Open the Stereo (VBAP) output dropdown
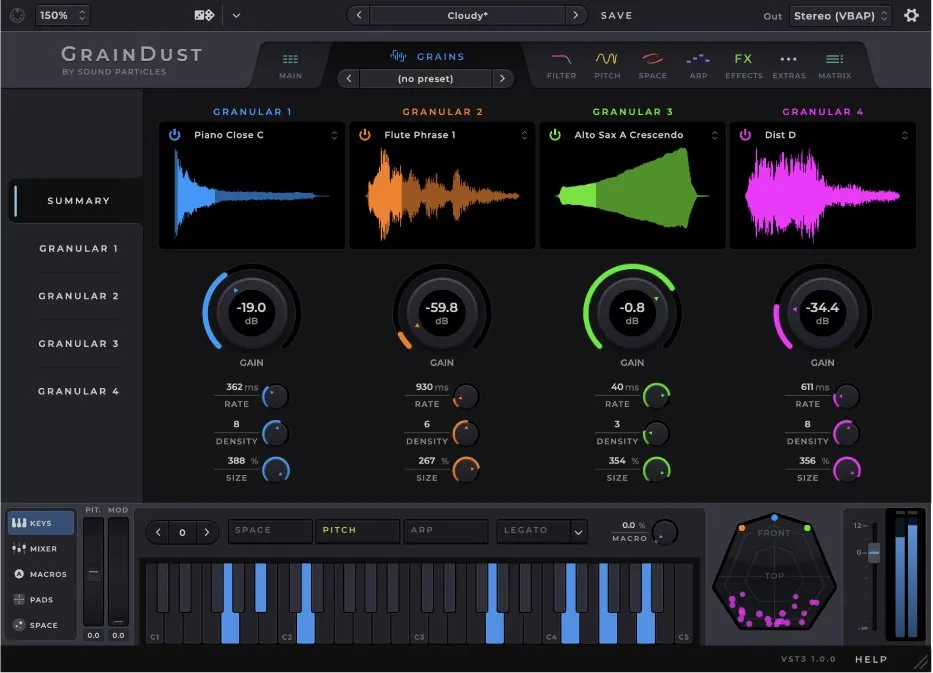The width and height of the screenshot is (933, 673). pyautogui.click(x=841, y=16)
